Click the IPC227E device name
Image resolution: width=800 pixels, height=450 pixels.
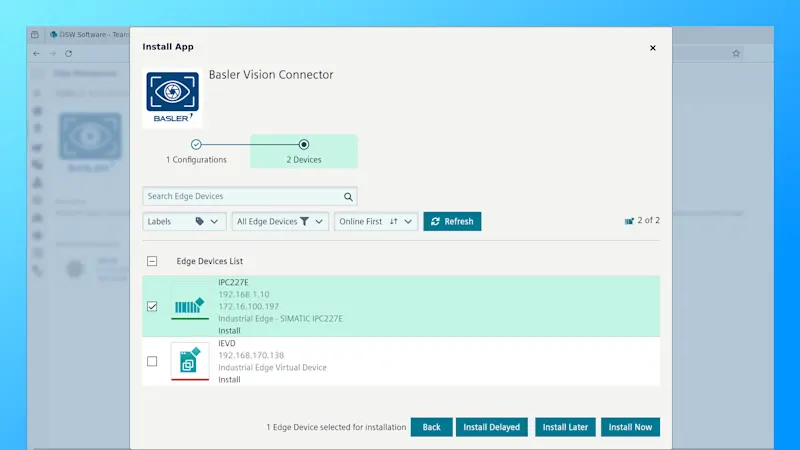tap(233, 282)
